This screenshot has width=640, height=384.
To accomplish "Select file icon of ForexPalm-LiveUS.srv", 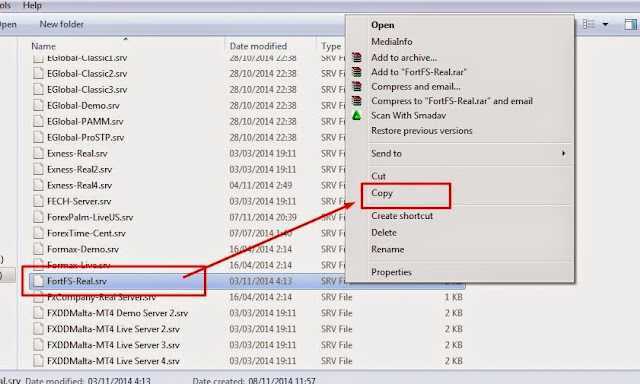I will pyautogui.click(x=38, y=217).
